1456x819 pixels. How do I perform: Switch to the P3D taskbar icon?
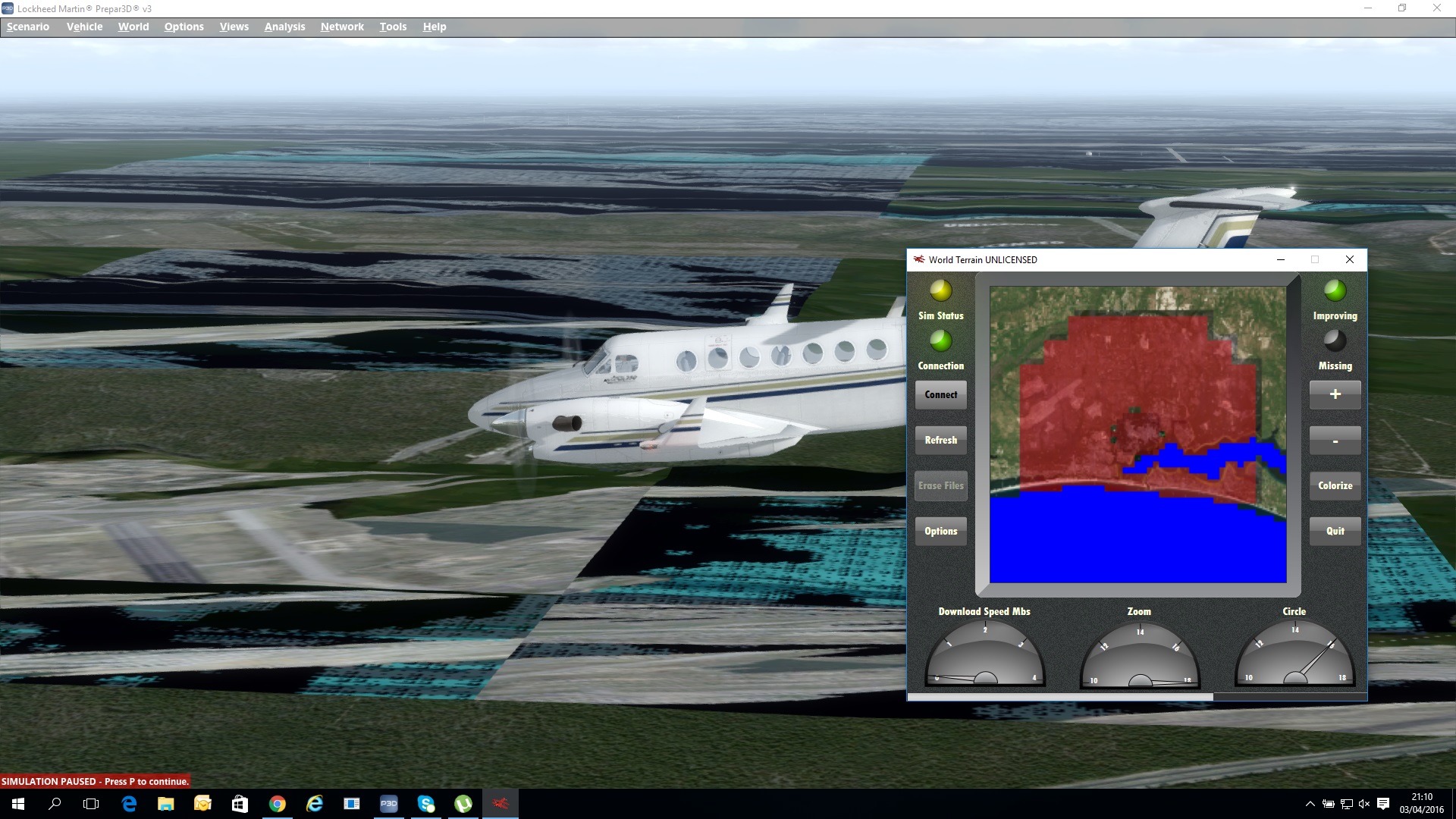(x=389, y=804)
